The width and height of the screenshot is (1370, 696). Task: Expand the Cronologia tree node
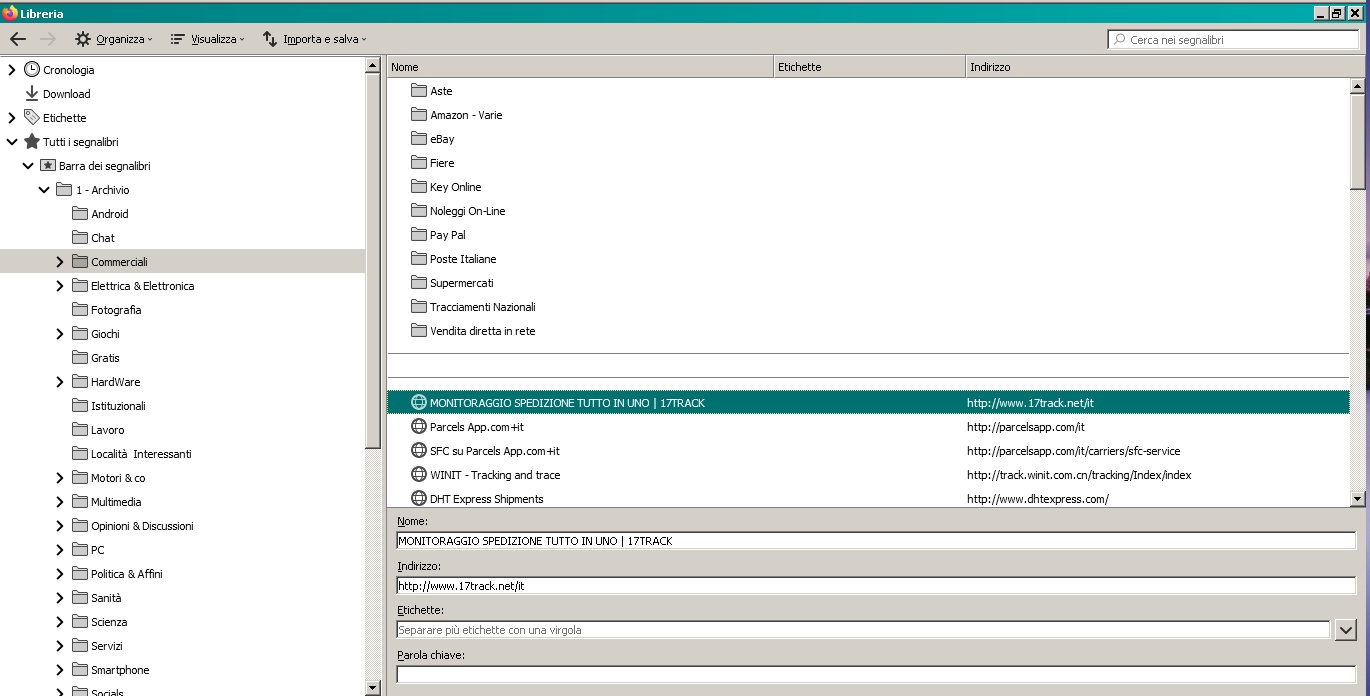coord(12,70)
